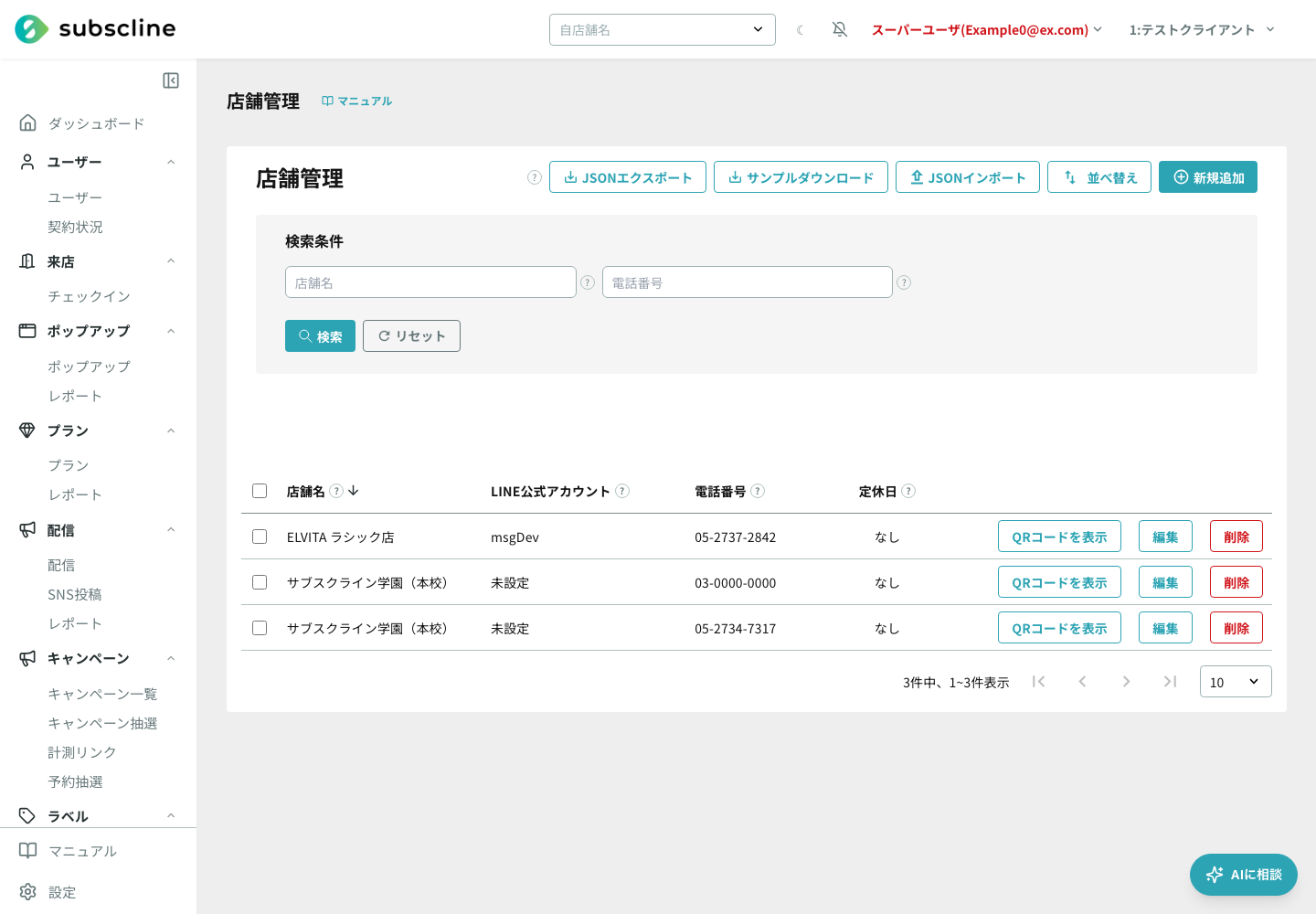Image resolution: width=1316 pixels, height=914 pixels.
Task: Toggle dark mode moon icon
Action: point(800,30)
